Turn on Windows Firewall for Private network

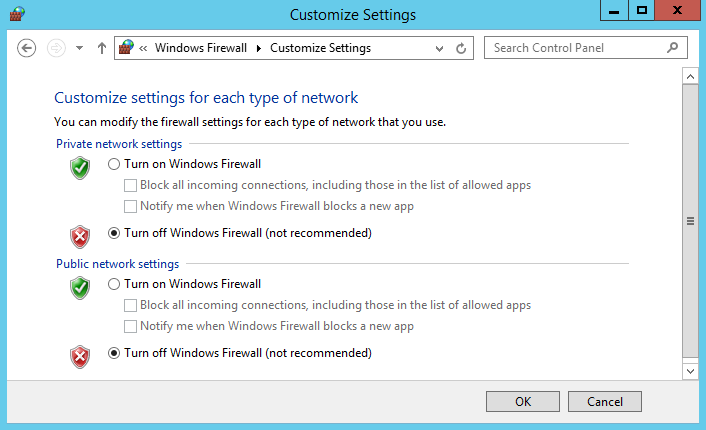pos(184,164)
